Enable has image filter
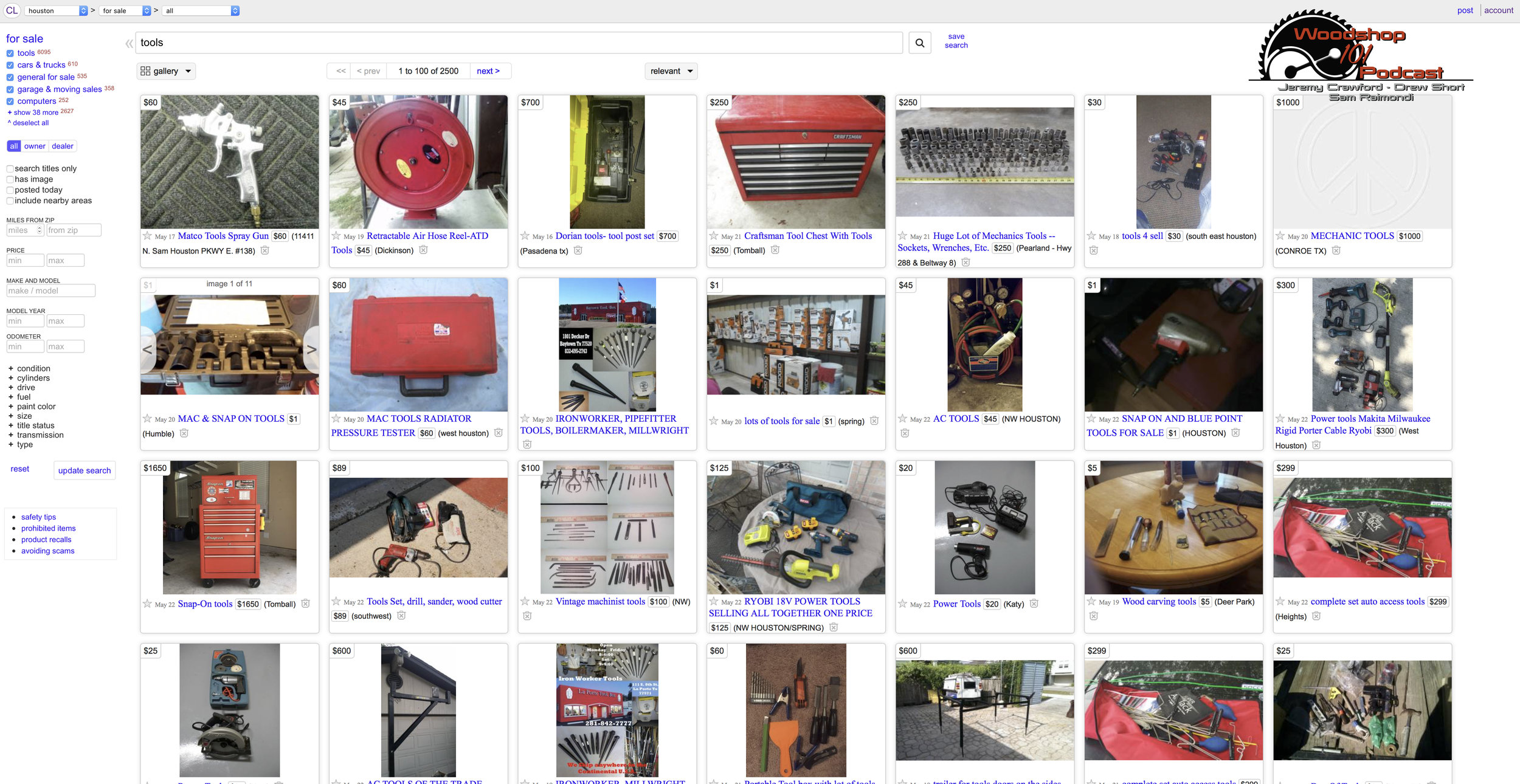Image resolution: width=1520 pixels, height=784 pixels. tap(10, 179)
